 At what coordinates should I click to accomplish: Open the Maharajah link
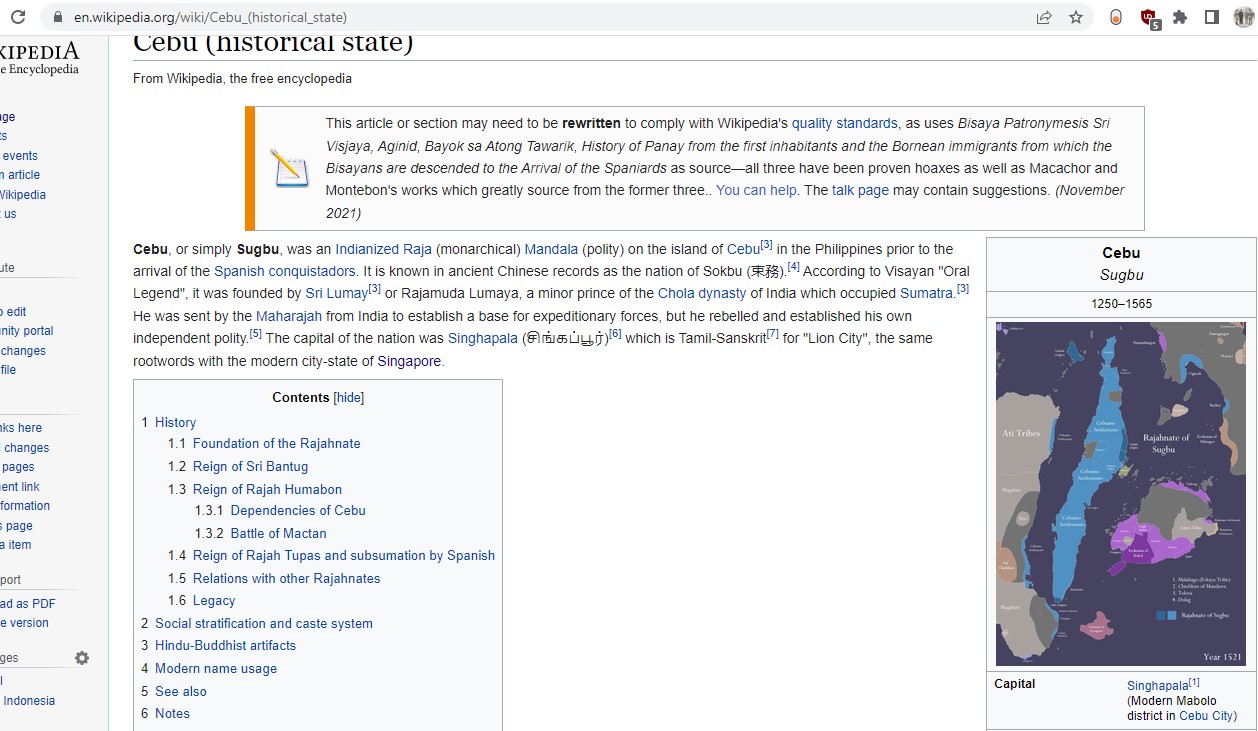tap(289, 317)
